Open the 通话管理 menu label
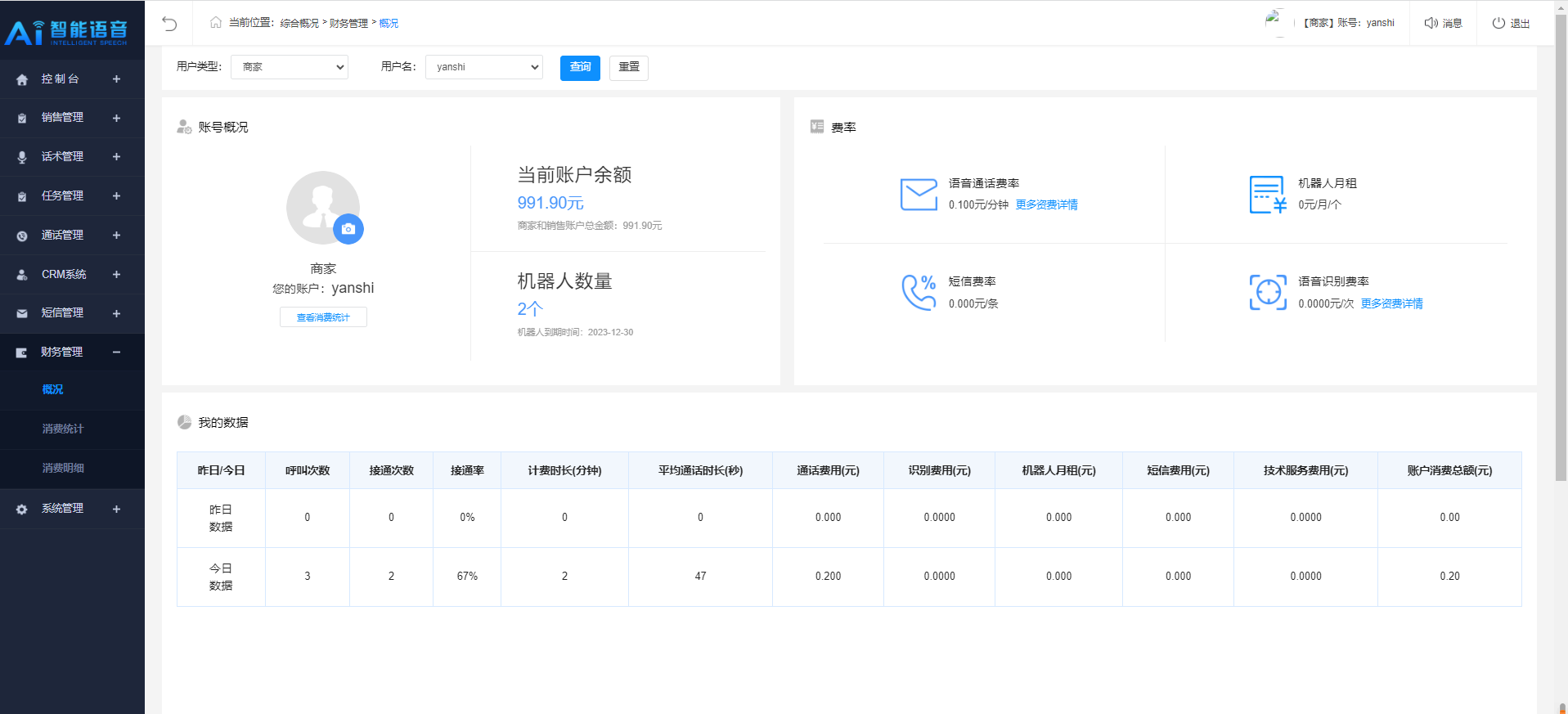Viewport: 1568px width, 714px height. [62, 236]
